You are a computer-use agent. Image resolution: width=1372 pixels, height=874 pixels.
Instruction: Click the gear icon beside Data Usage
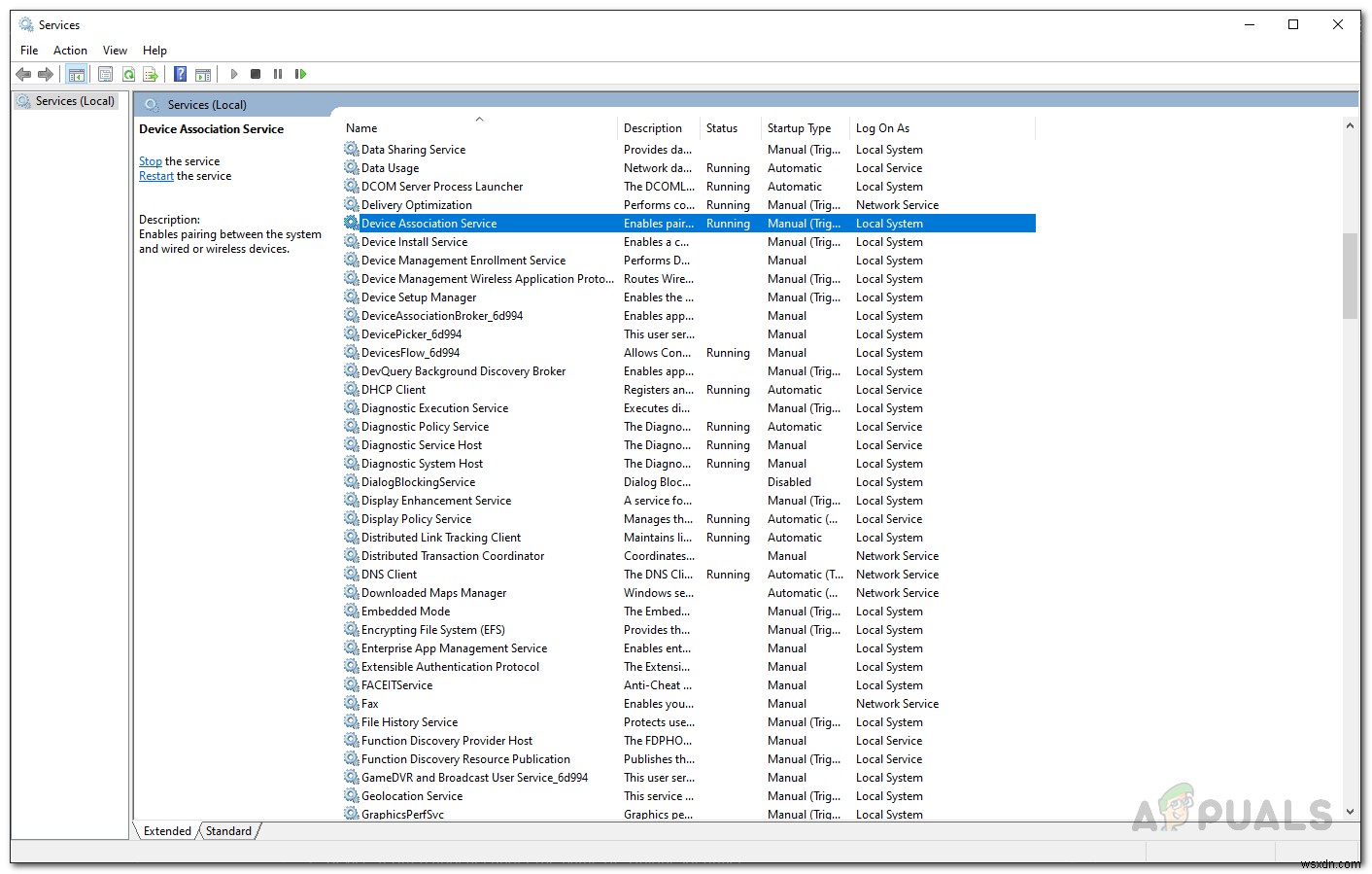tap(351, 167)
